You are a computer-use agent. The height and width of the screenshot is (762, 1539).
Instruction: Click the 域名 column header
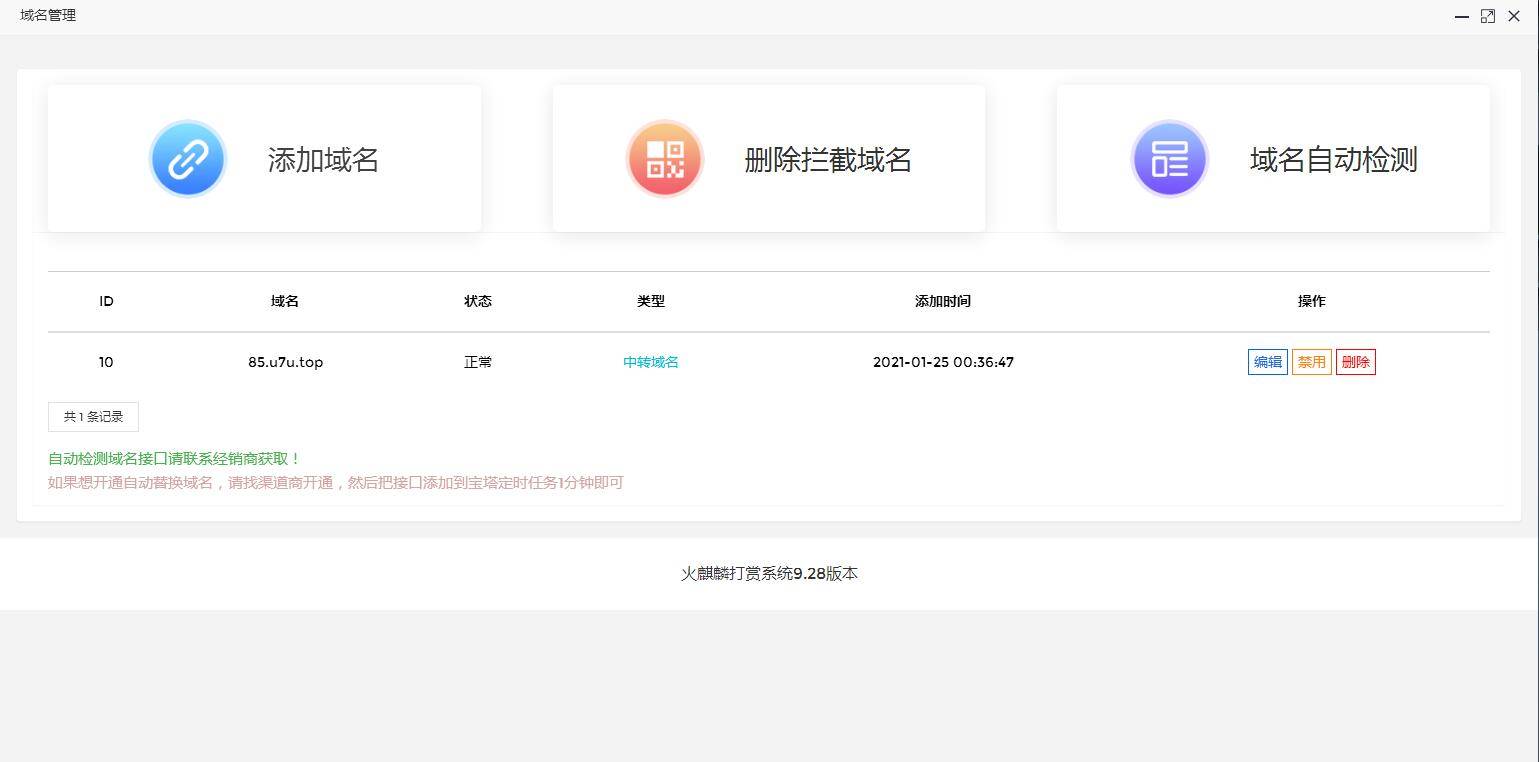(285, 301)
